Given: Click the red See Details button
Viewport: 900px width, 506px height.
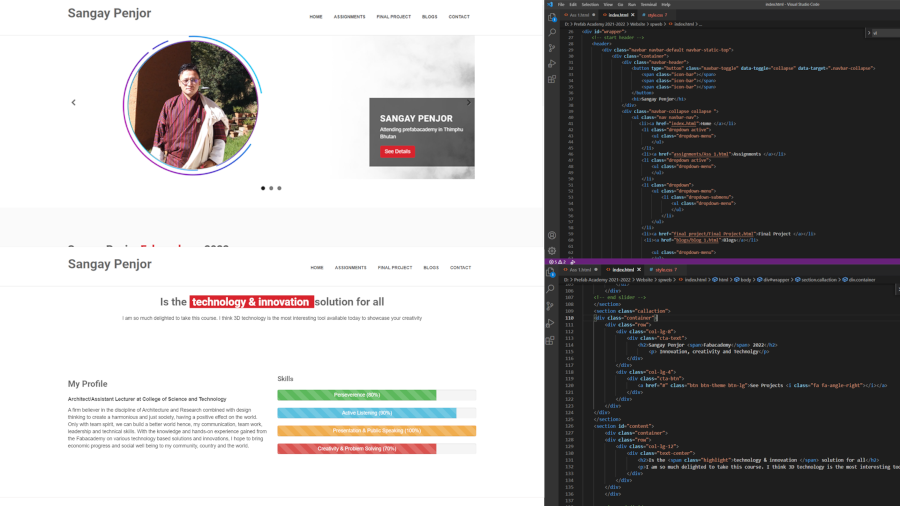Looking at the screenshot, I should (397, 151).
